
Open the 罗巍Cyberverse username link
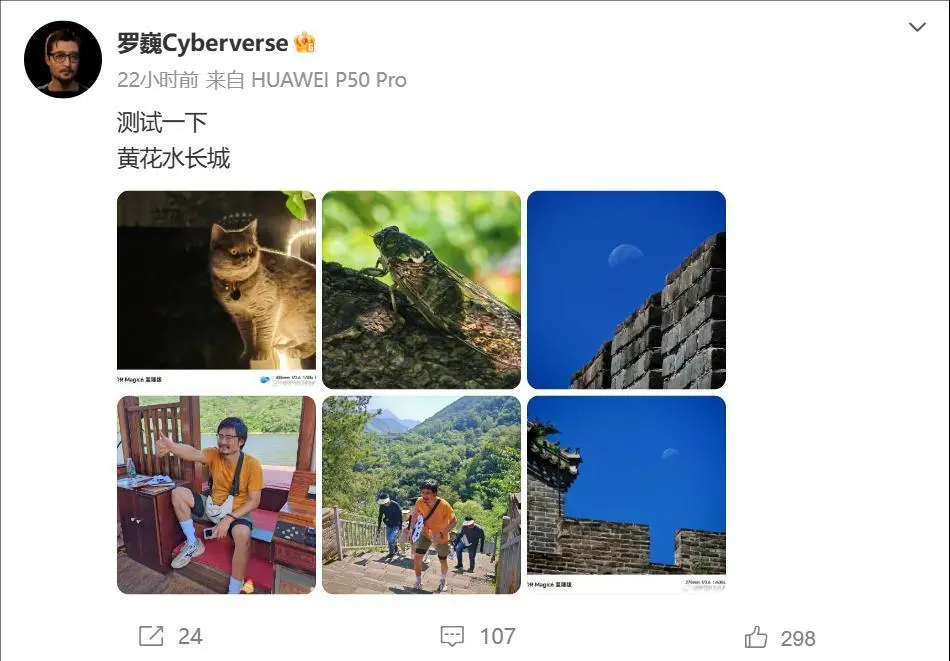[202, 43]
